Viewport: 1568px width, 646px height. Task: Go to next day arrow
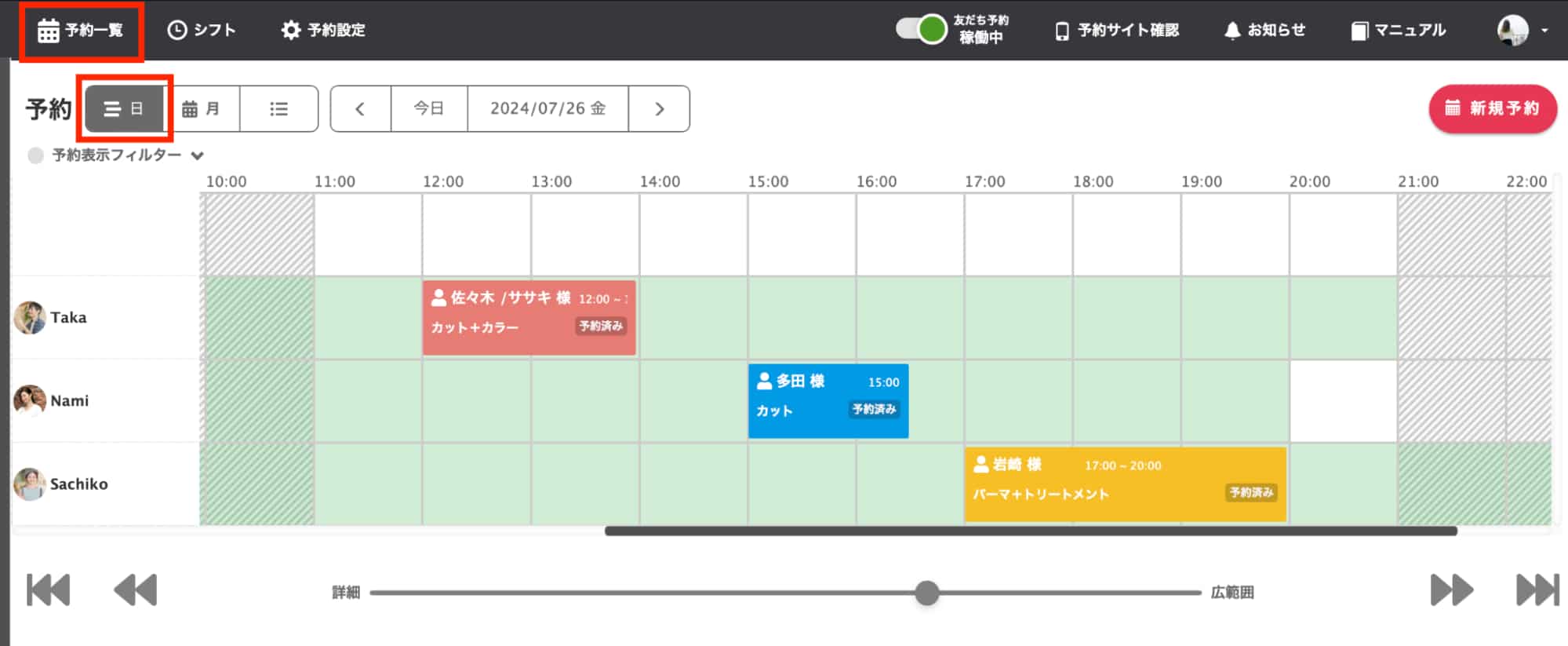(659, 108)
